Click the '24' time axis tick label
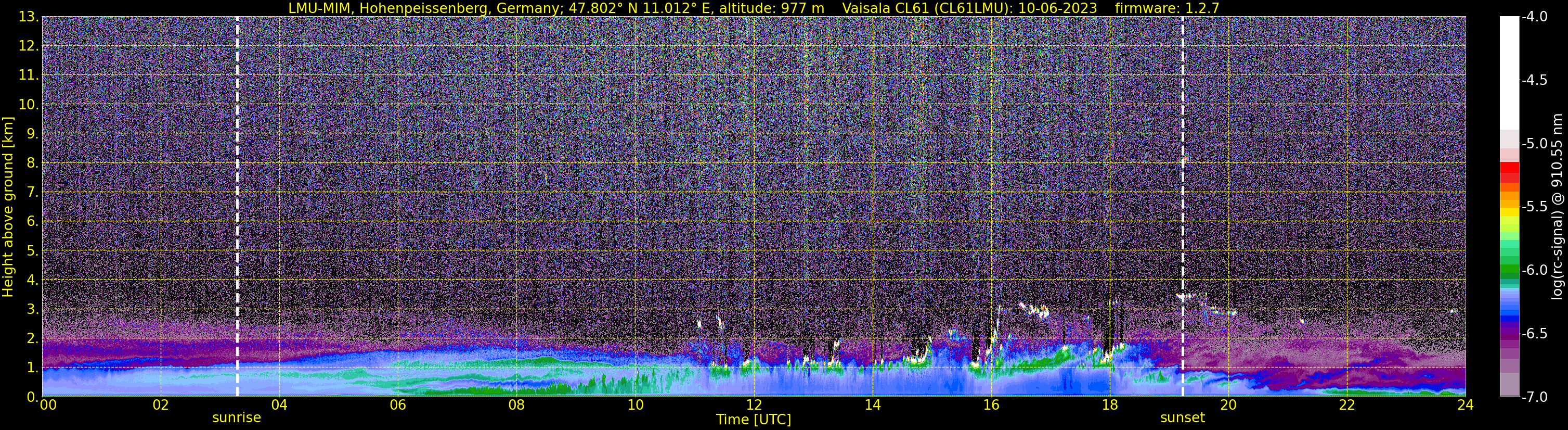The width and height of the screenshot is (1568, 430). pyautogui.click(x=1465, y=405)
